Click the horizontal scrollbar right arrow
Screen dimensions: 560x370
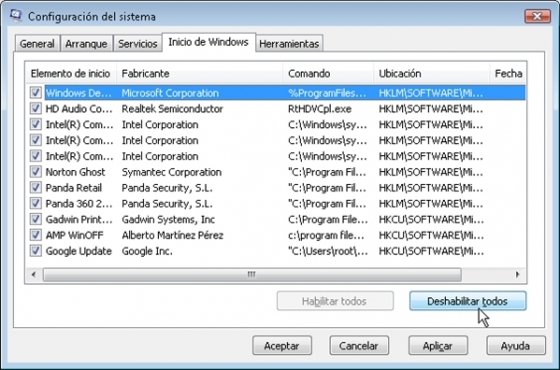[518, 275]
